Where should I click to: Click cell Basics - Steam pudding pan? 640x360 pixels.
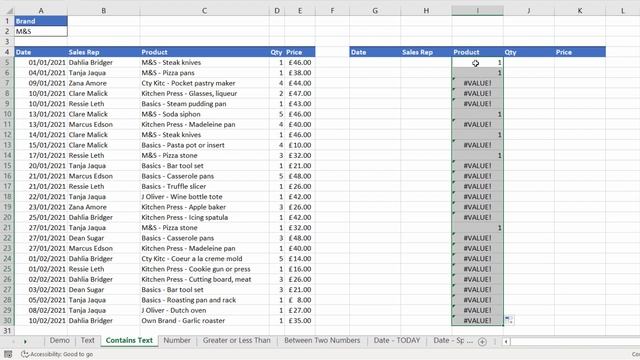(x=204, y=104)
